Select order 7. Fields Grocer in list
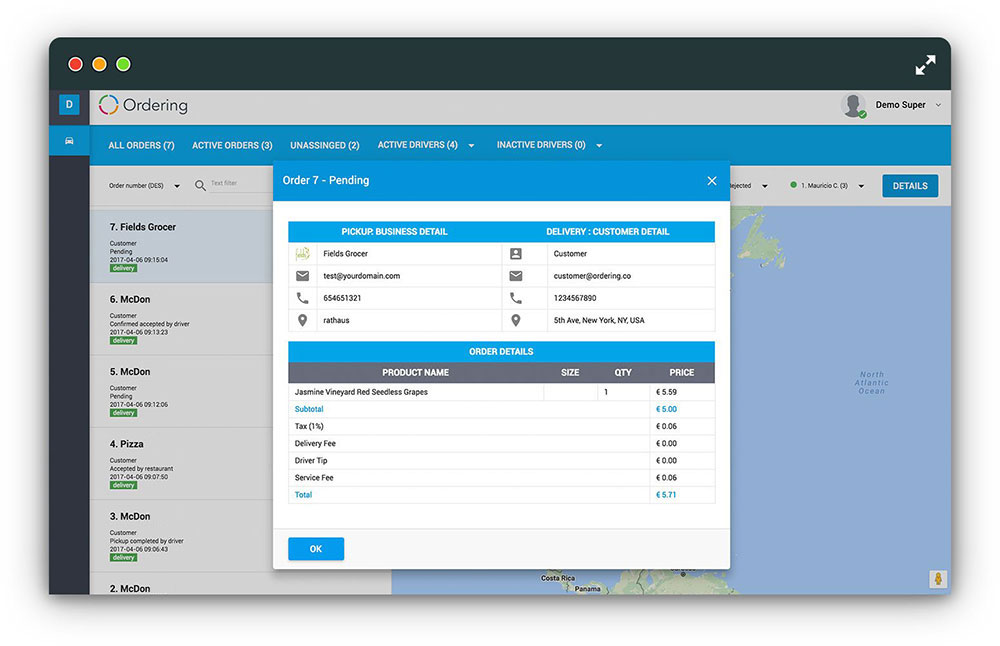This screenshot has height=646, width=1000. [x=182, y=246]
